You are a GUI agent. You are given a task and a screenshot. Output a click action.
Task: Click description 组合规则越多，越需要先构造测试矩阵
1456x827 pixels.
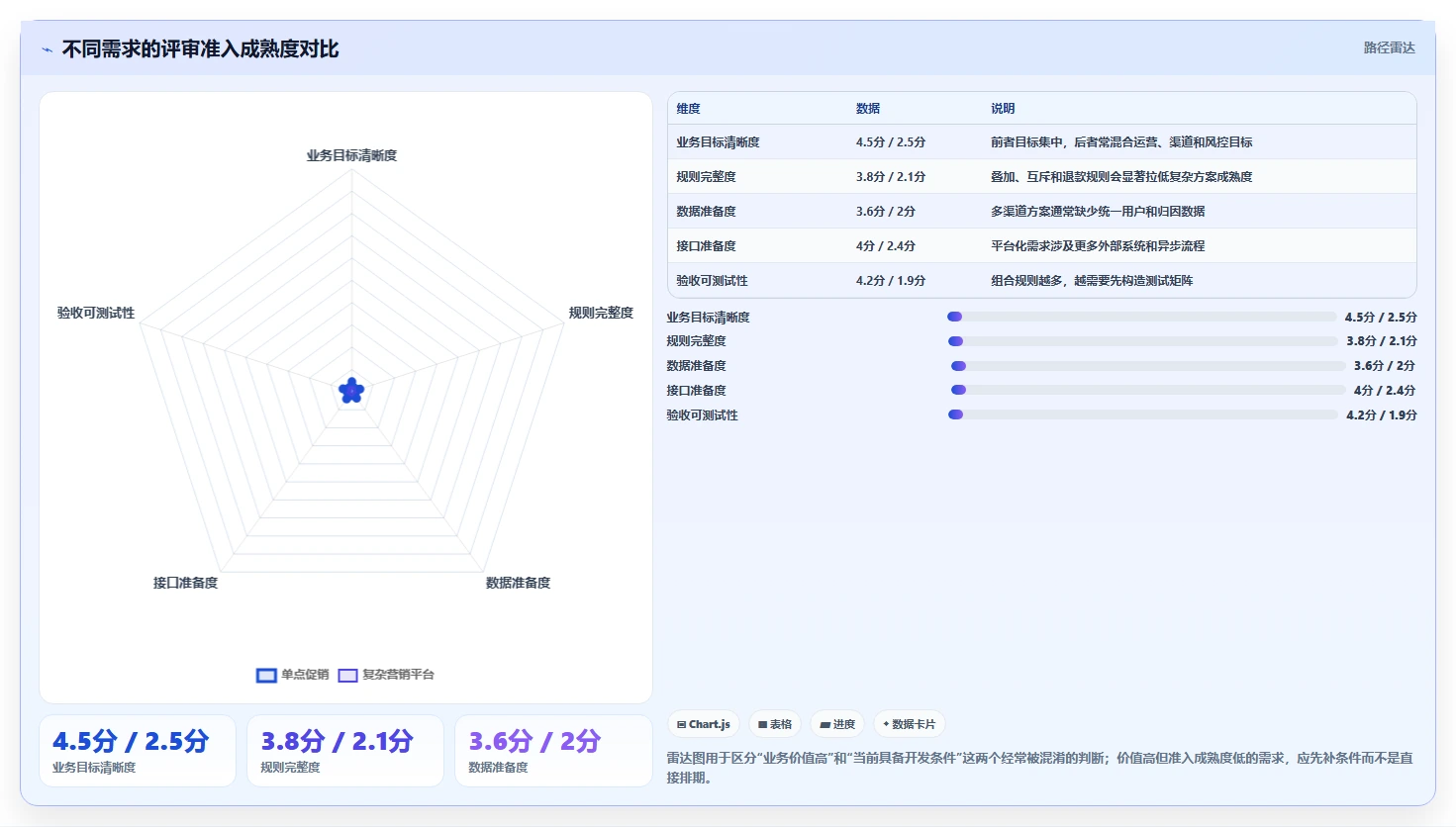pyautogui.click(x=1092, y=281)
